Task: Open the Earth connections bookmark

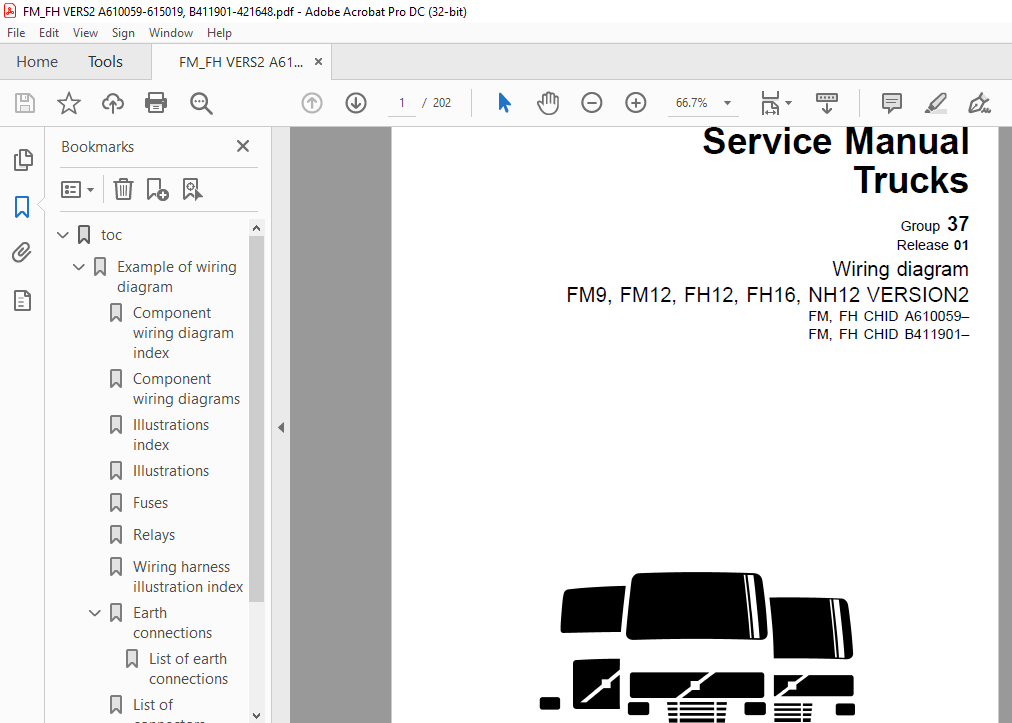Action: click(172, 623)
